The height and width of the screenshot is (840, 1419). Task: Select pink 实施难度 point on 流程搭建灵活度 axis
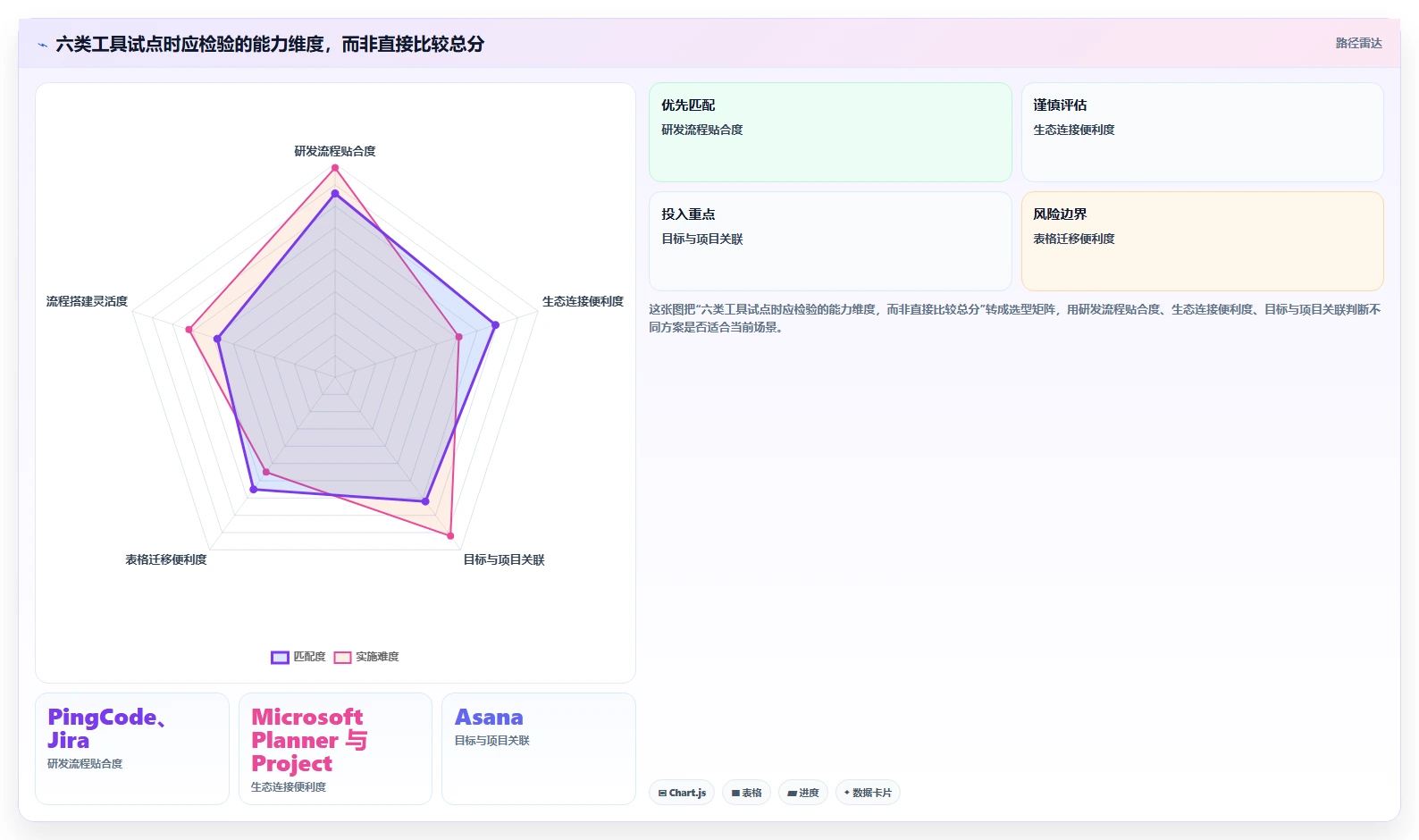coord(189,330)
